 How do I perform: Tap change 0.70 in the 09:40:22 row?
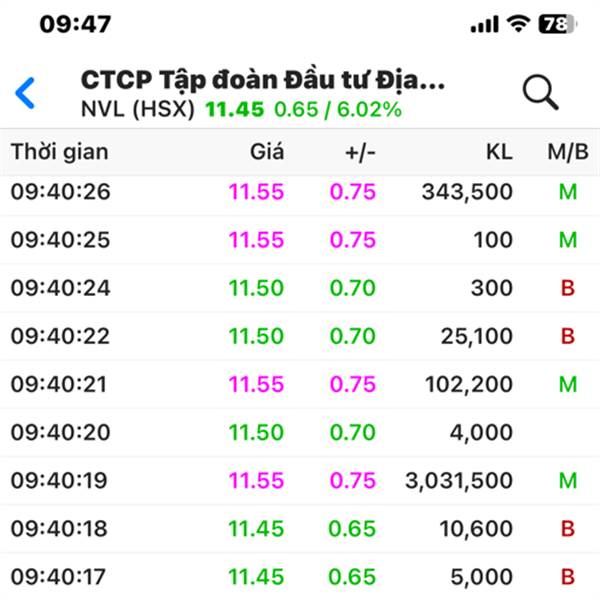(353, 336)
